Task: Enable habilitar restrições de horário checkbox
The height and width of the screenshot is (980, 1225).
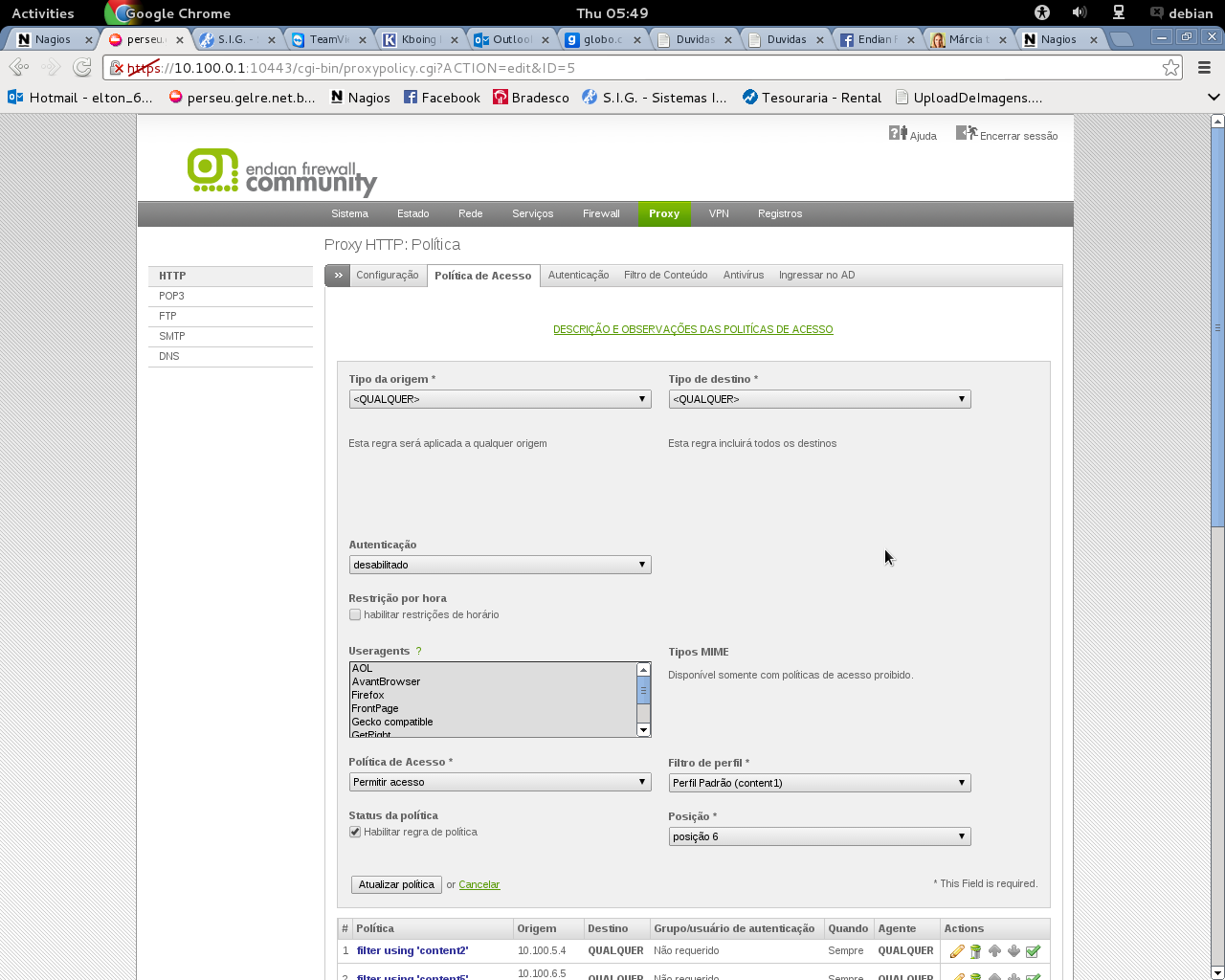Action: pyautogui.click(x=355, y=614)
